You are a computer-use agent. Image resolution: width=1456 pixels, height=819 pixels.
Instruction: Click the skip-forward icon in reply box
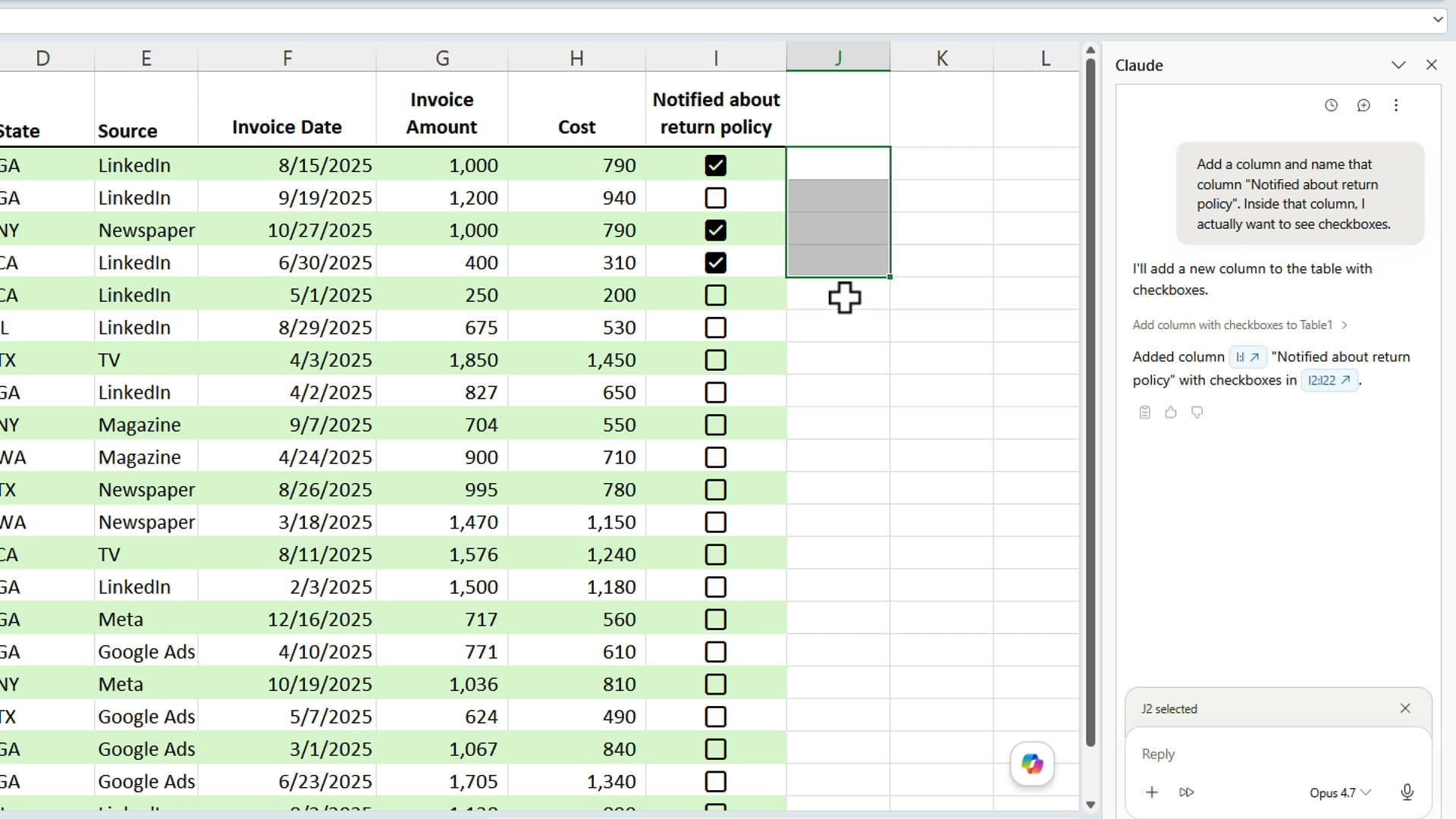click(x=1187, y=792)
